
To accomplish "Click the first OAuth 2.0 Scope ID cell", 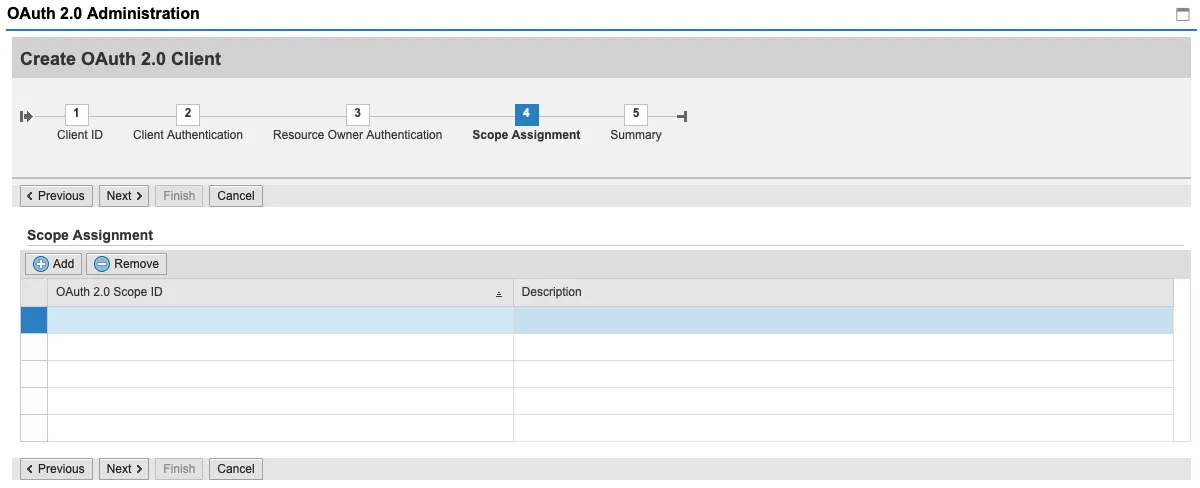I will point(280,320).
